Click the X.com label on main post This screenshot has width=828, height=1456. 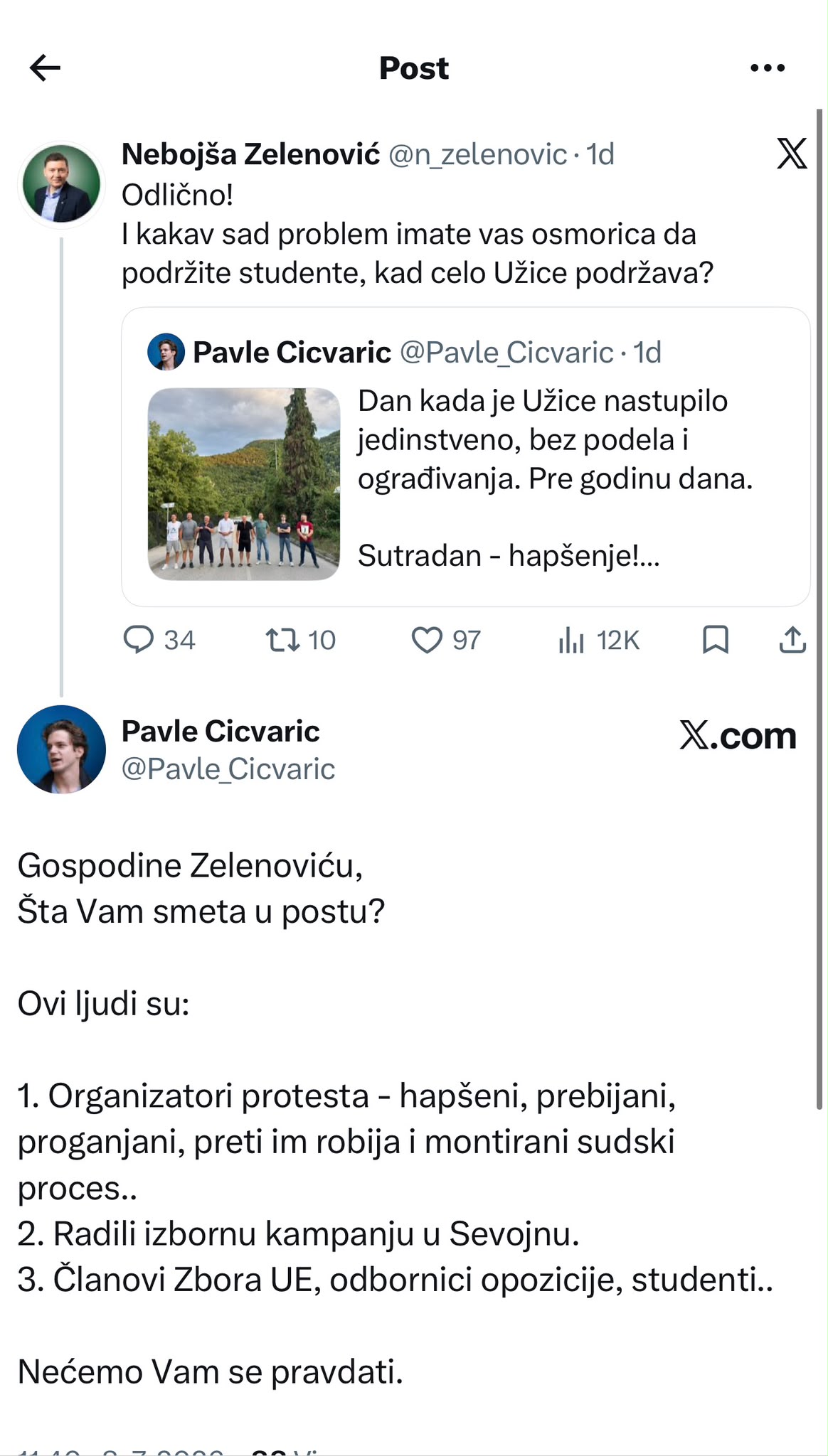click(738, 736)
